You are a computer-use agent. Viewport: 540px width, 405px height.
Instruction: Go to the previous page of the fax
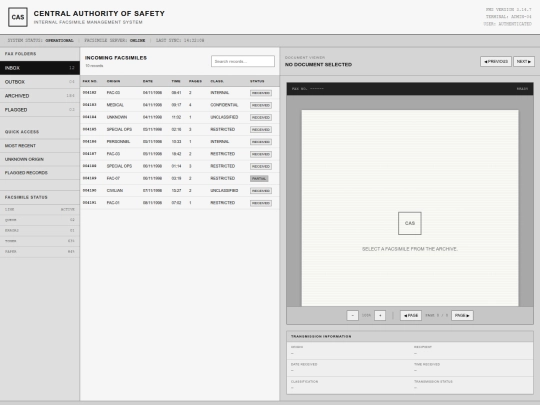[411, 315]
